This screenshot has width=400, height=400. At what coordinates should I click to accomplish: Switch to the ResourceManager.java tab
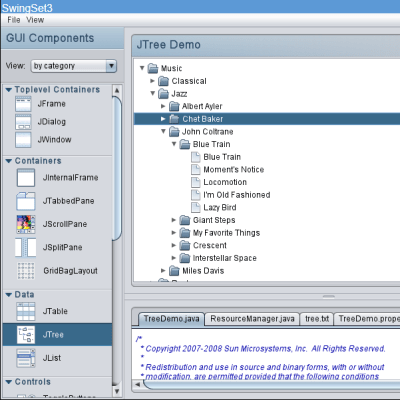pos(252,319)
